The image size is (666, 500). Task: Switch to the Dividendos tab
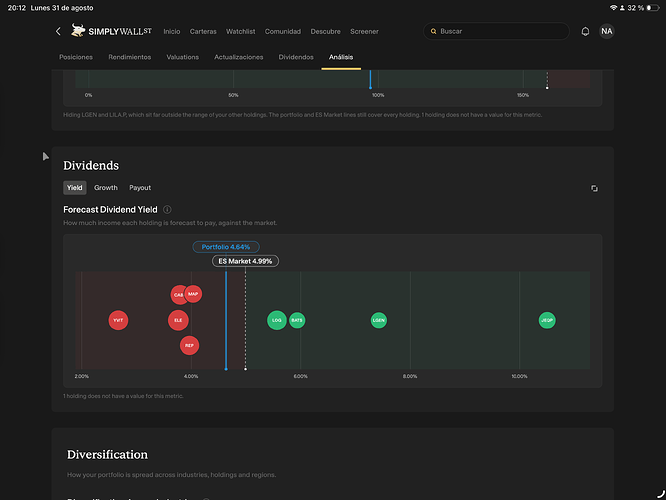pyautogui.click(x=296, y=57)
